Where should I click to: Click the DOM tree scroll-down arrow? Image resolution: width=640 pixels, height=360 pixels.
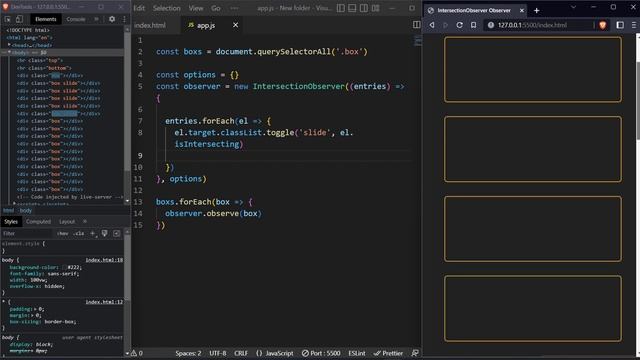tap(127, 201)
